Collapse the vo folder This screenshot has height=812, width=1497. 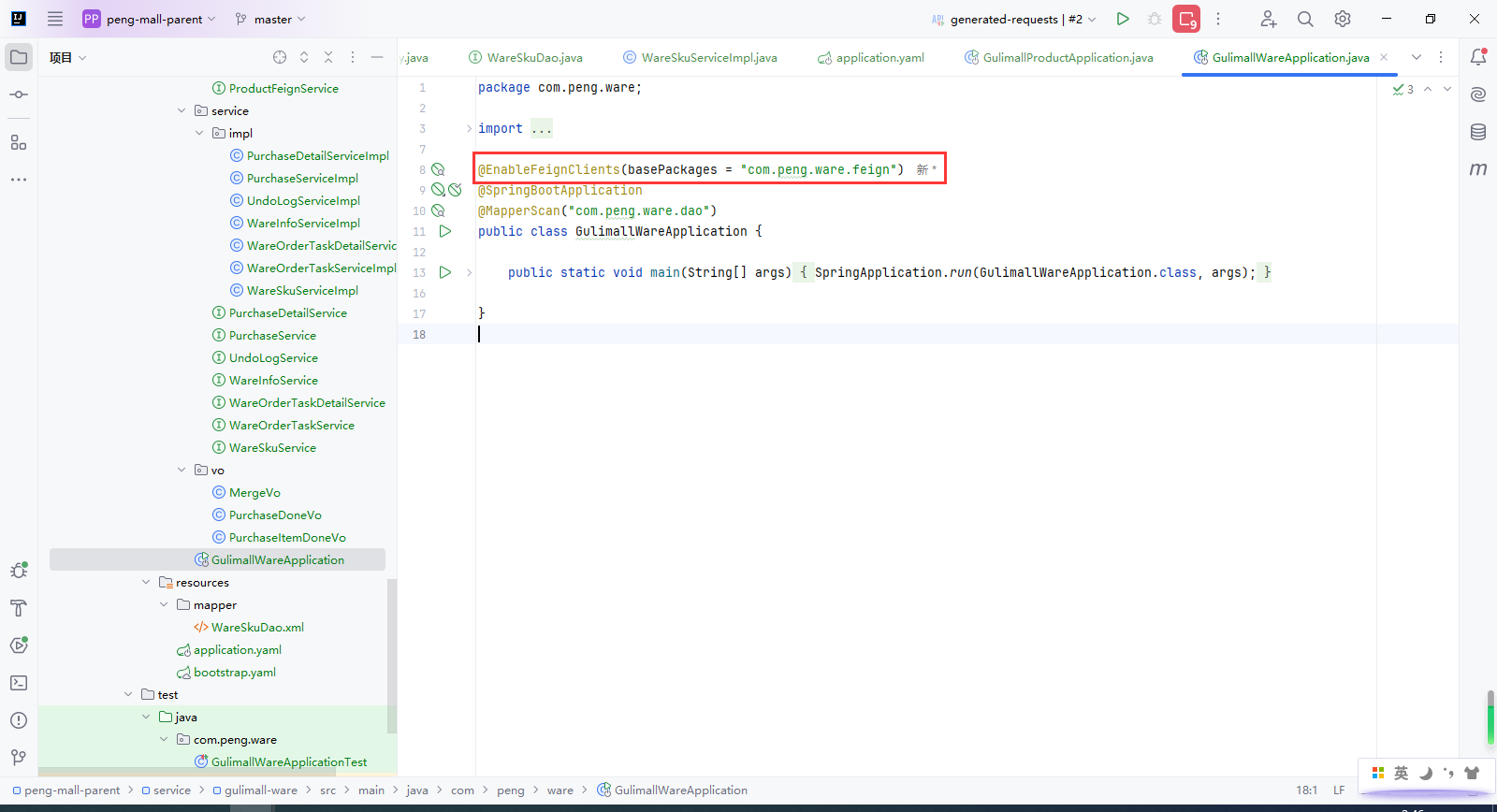click(182, 470)
